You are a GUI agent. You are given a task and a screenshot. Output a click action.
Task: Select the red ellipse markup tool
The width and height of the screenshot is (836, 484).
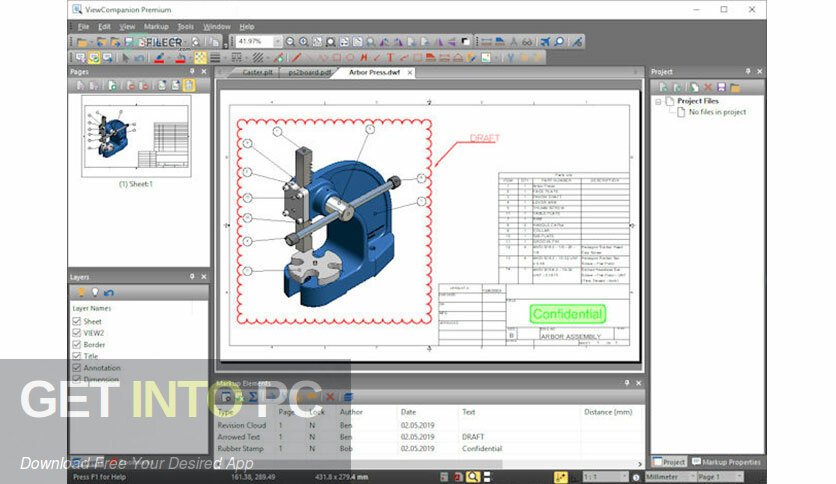350,57
